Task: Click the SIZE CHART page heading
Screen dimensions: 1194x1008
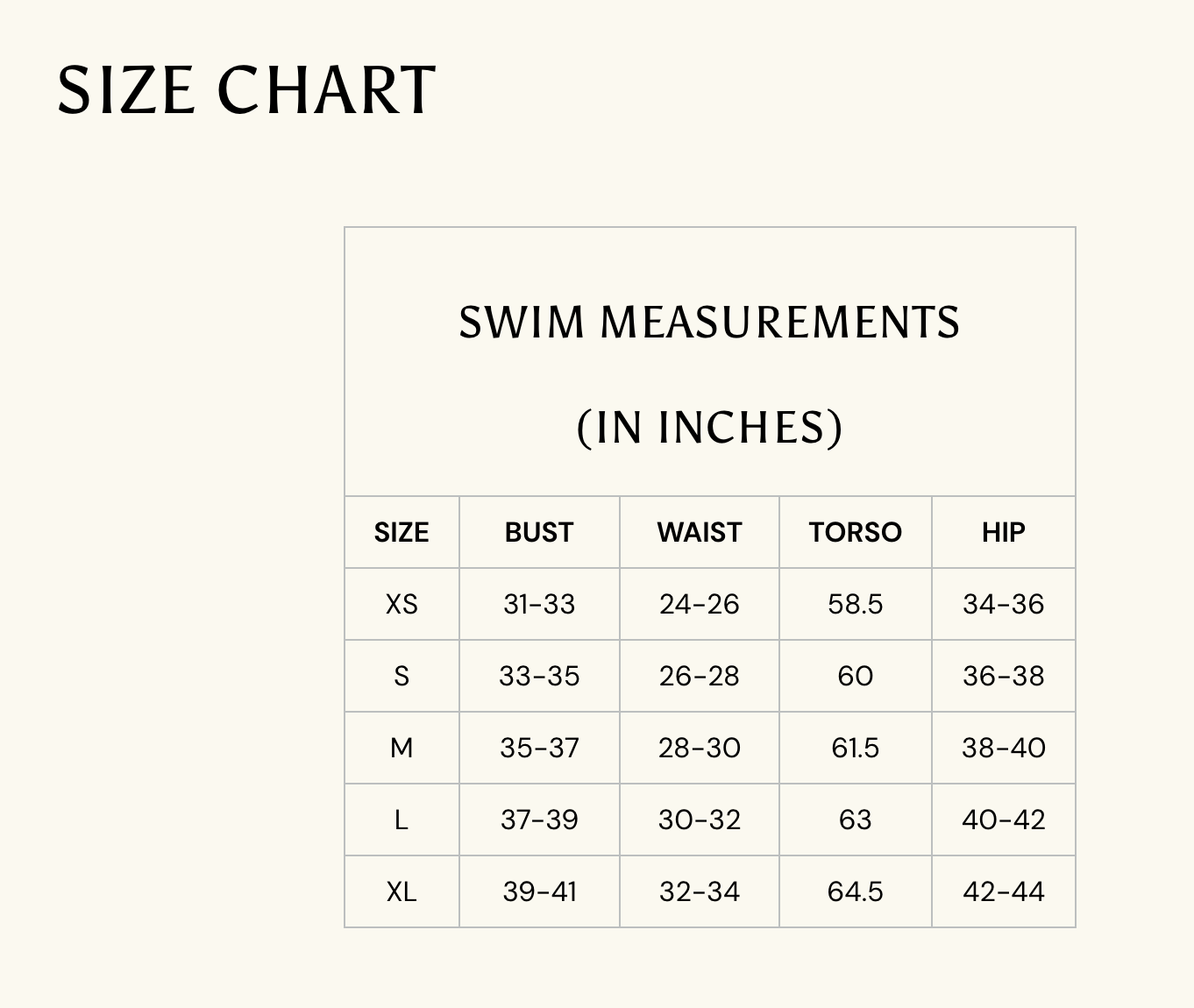Action: coord(246,89)
